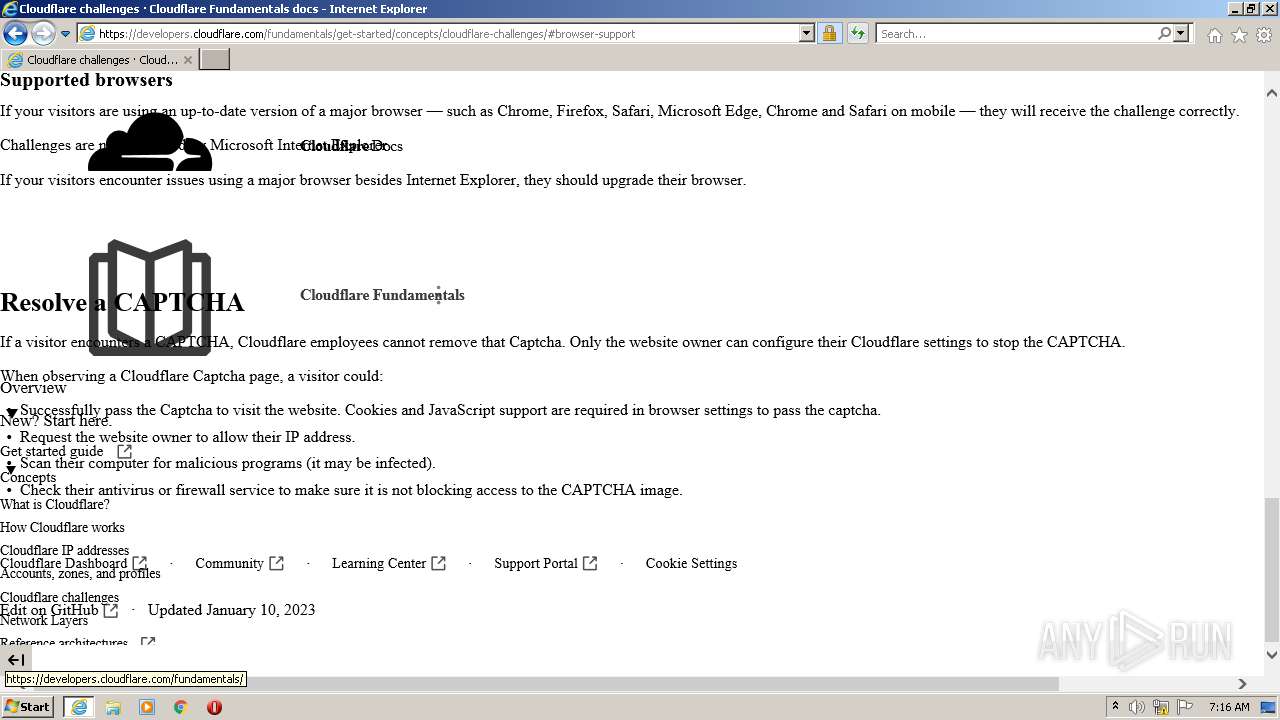Open the search provider dropdown
This screenshot has width=1280, height=720.
[x=1181, y=33]
